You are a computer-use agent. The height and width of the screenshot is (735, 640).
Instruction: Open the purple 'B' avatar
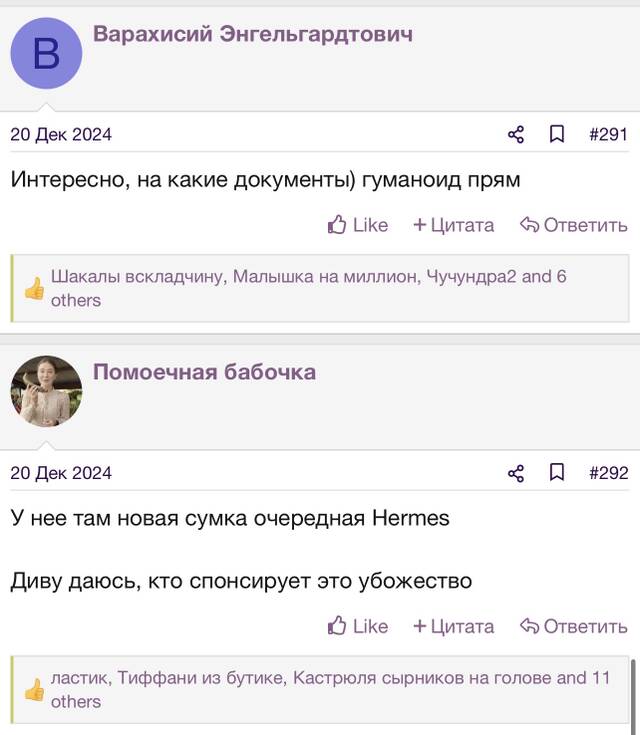(x=46, y=53)
